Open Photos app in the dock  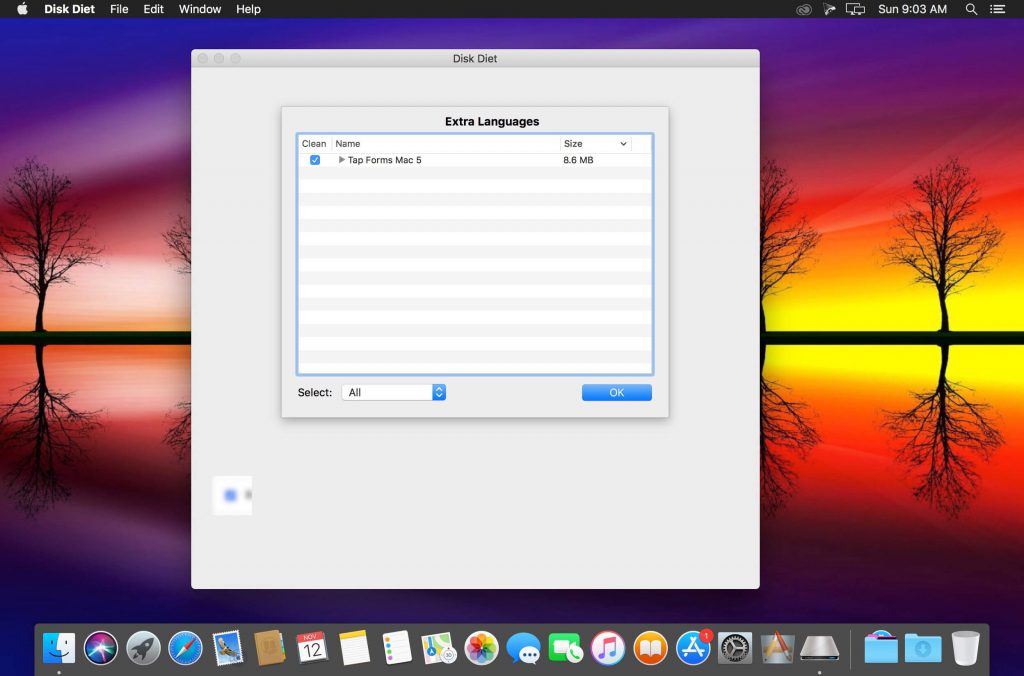click(481, 648)
